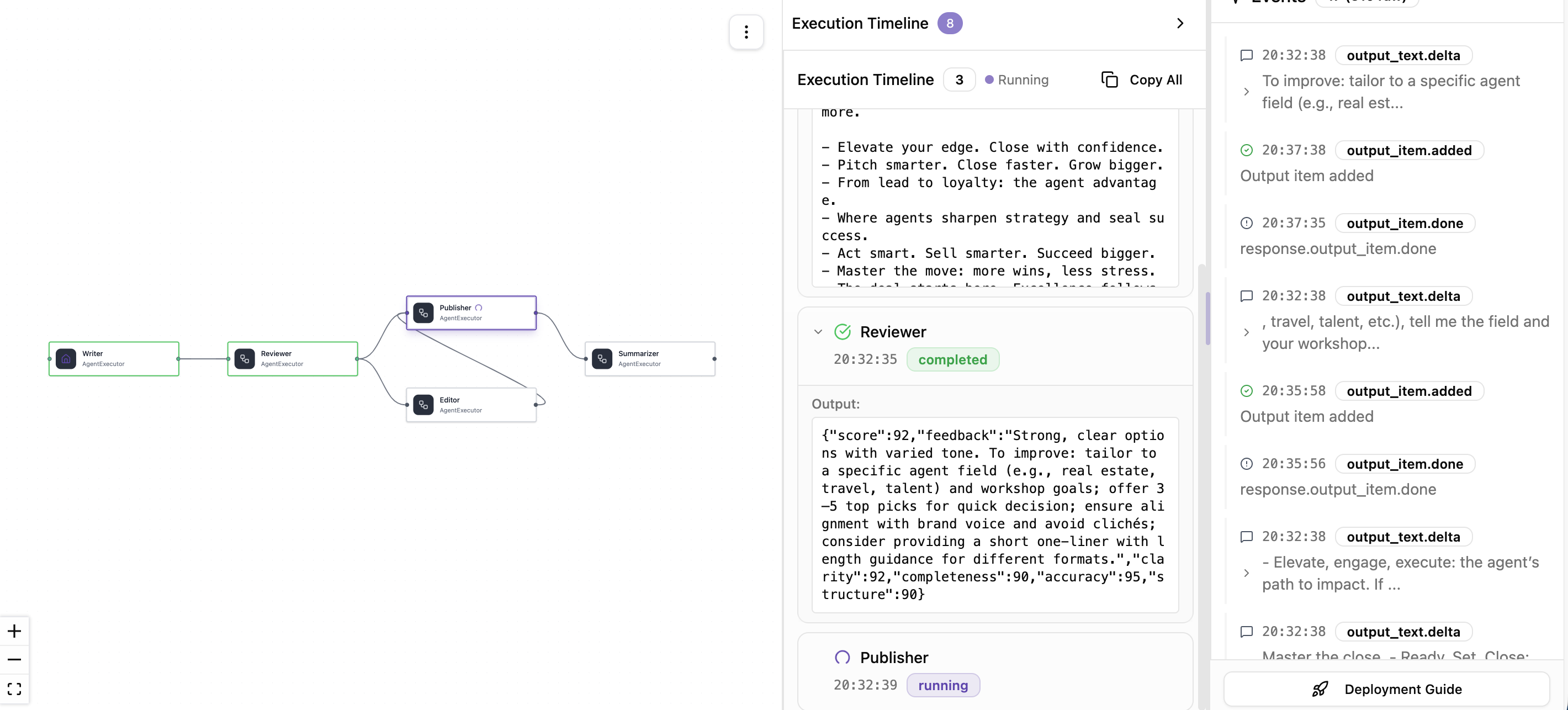Click "response.output_item.done" text under 20:37:35

tap(1338, 249)
